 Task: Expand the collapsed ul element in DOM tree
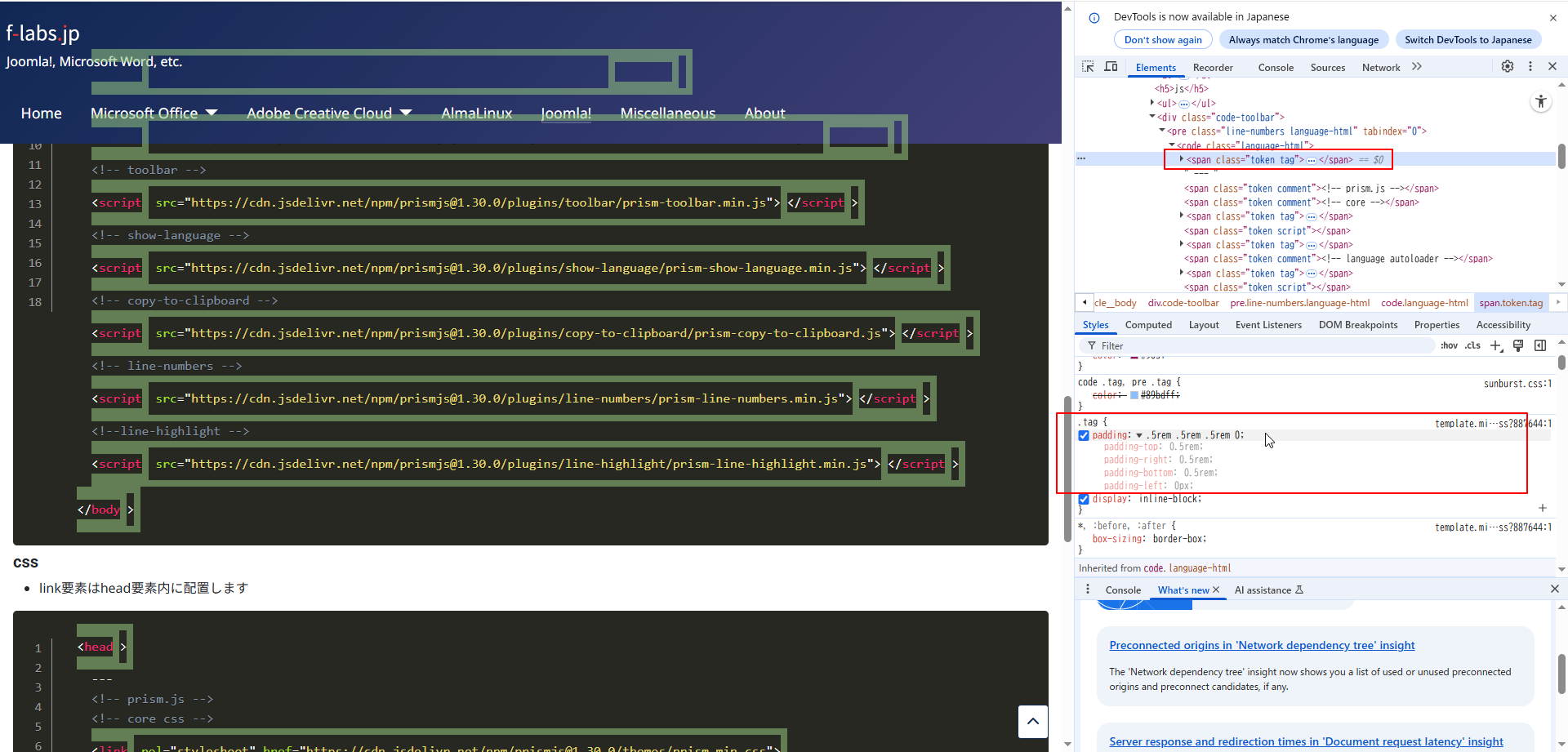tap(1153, 103)
